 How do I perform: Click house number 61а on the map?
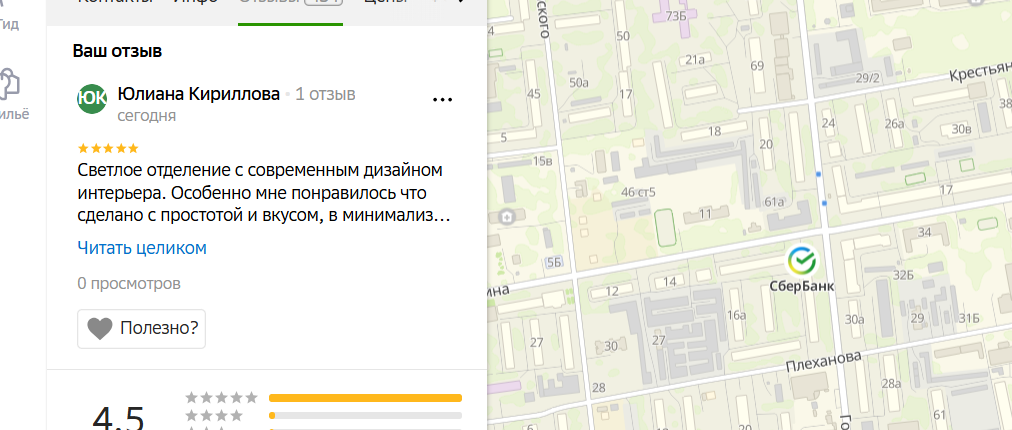(x=774, y=202)
